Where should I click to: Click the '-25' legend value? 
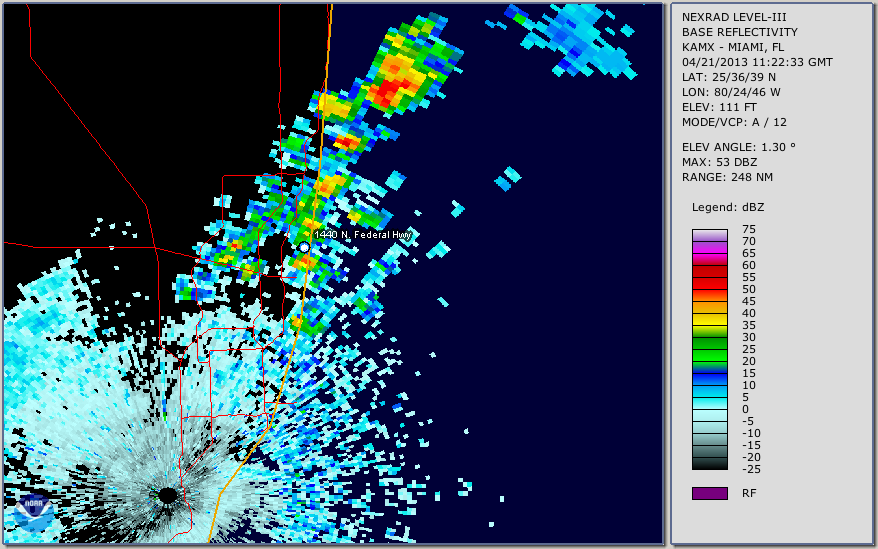click(x=751, y=469)
